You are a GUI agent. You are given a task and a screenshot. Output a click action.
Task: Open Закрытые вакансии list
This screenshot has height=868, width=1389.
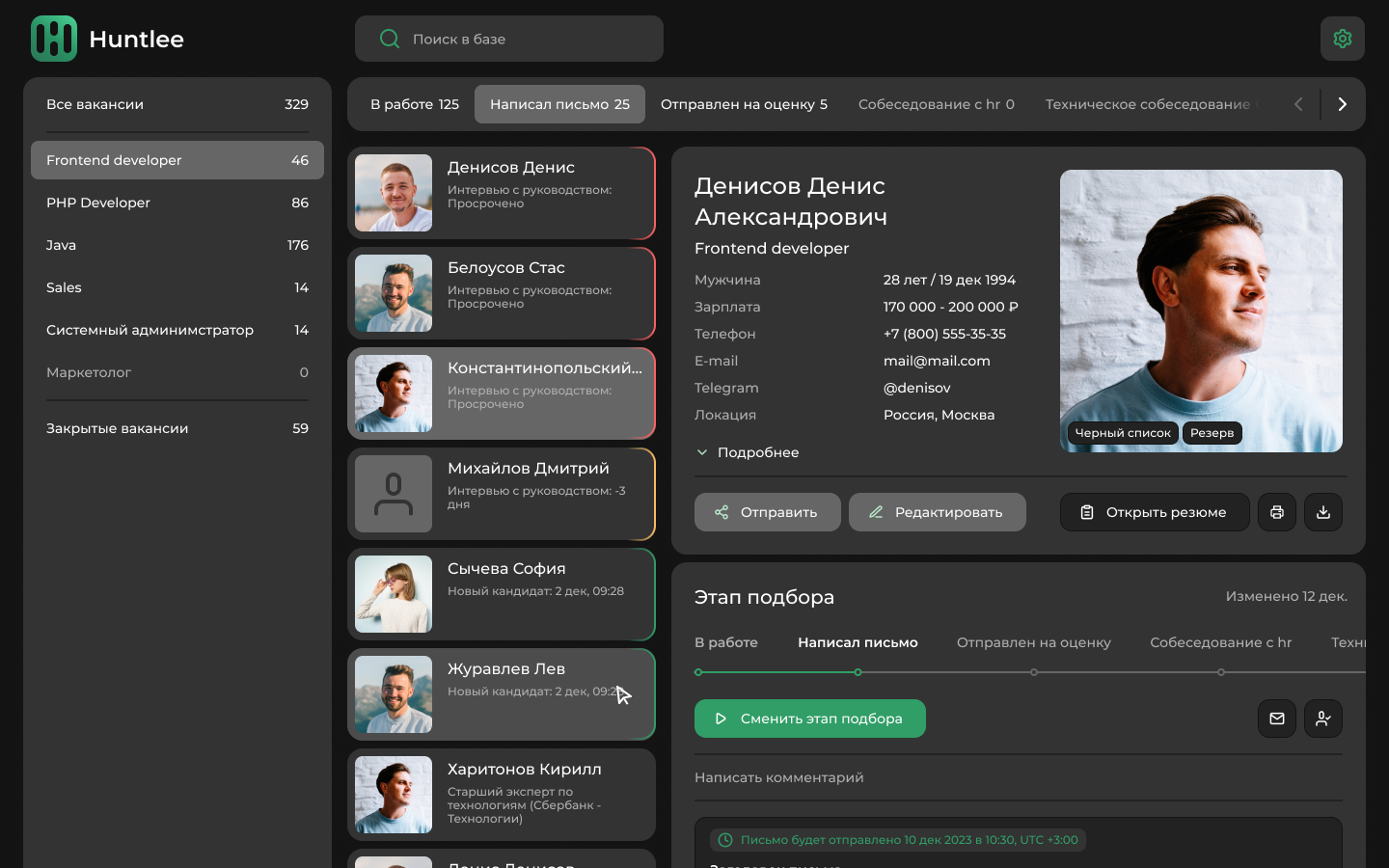point(177,428)
